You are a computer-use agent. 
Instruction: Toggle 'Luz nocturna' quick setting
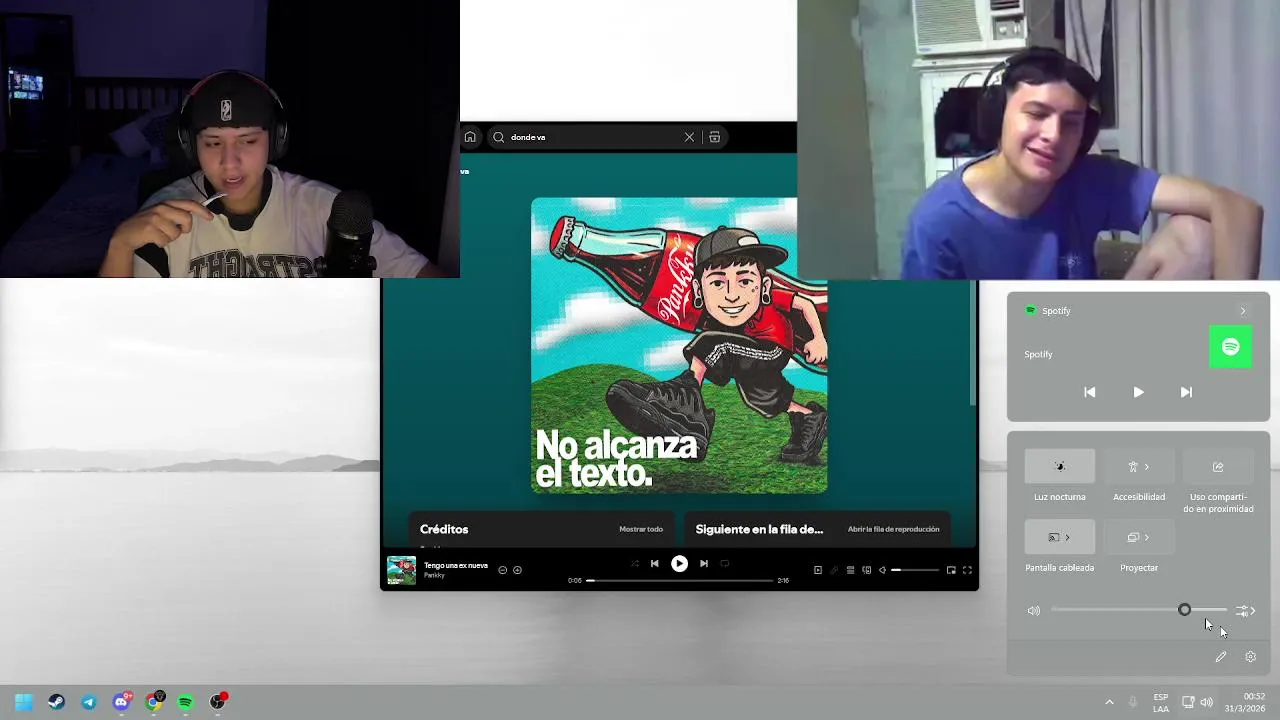pos(1060,466)
